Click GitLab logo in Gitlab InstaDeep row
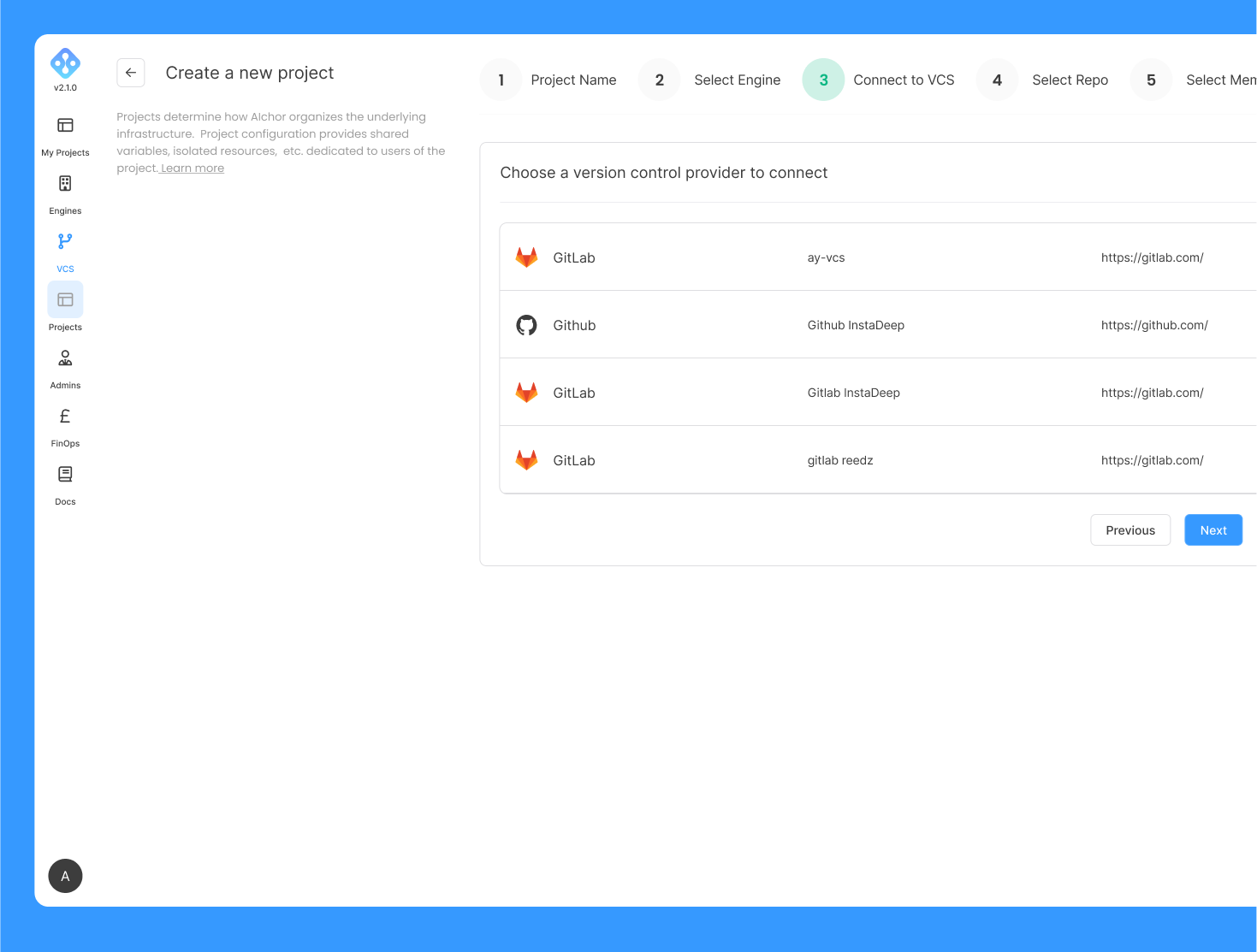 pyautogui.click(x=526, y=393)
